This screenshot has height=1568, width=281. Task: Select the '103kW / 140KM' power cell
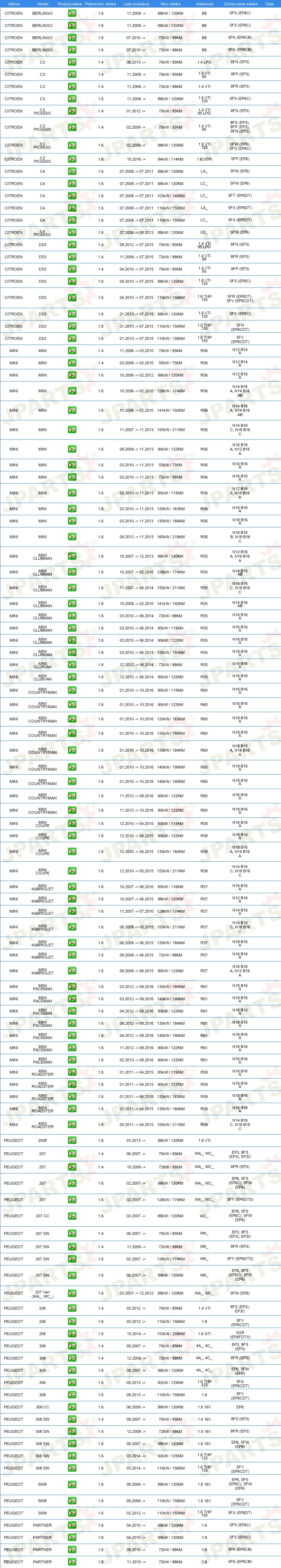pyautogui.click(x=170, y=196)
